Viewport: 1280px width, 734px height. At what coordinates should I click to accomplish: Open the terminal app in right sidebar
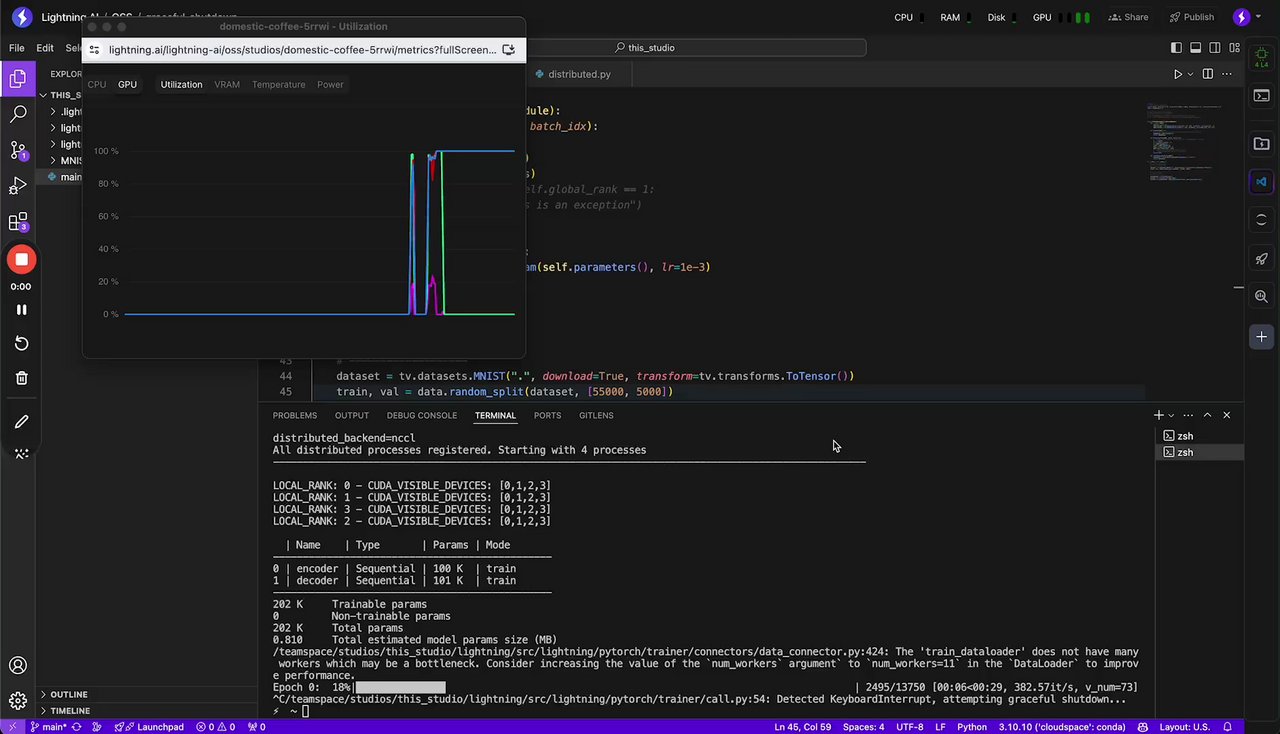(1261, 96)
